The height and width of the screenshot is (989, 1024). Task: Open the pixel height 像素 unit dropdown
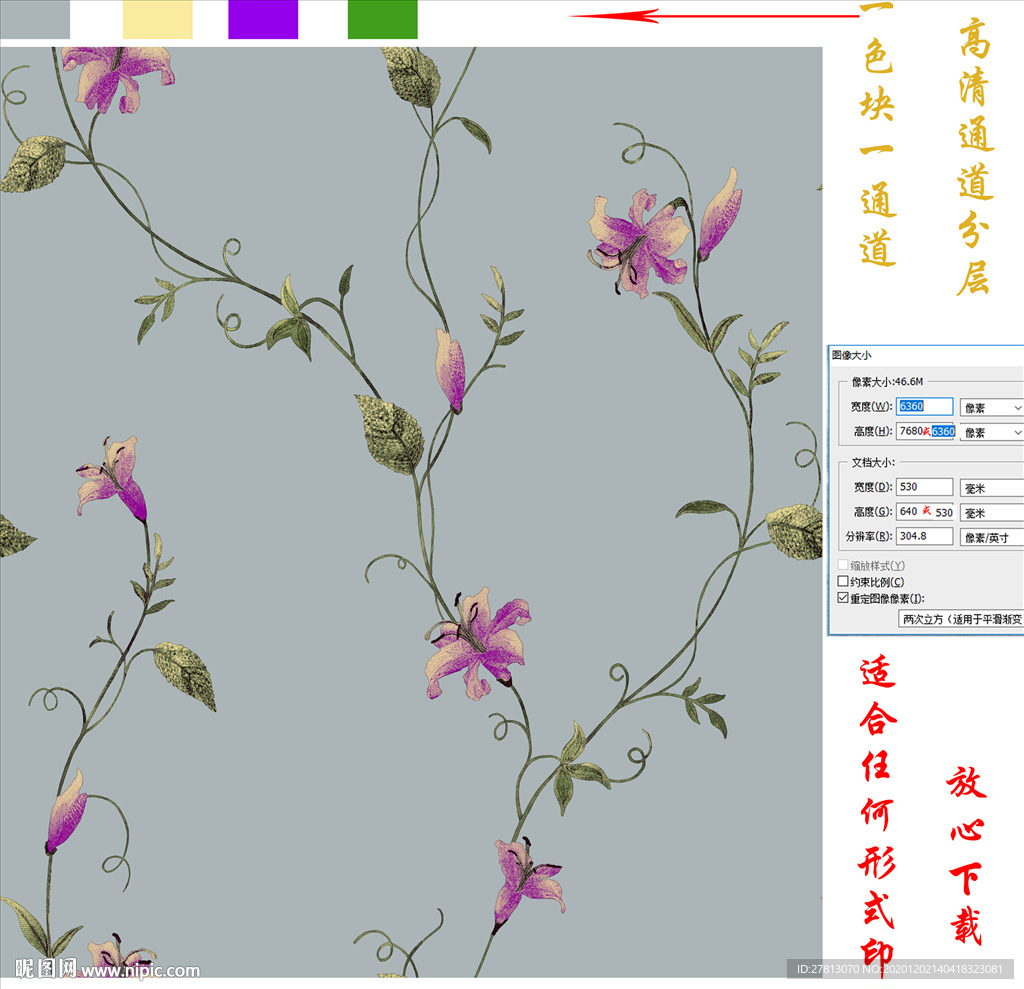[991, 432]
